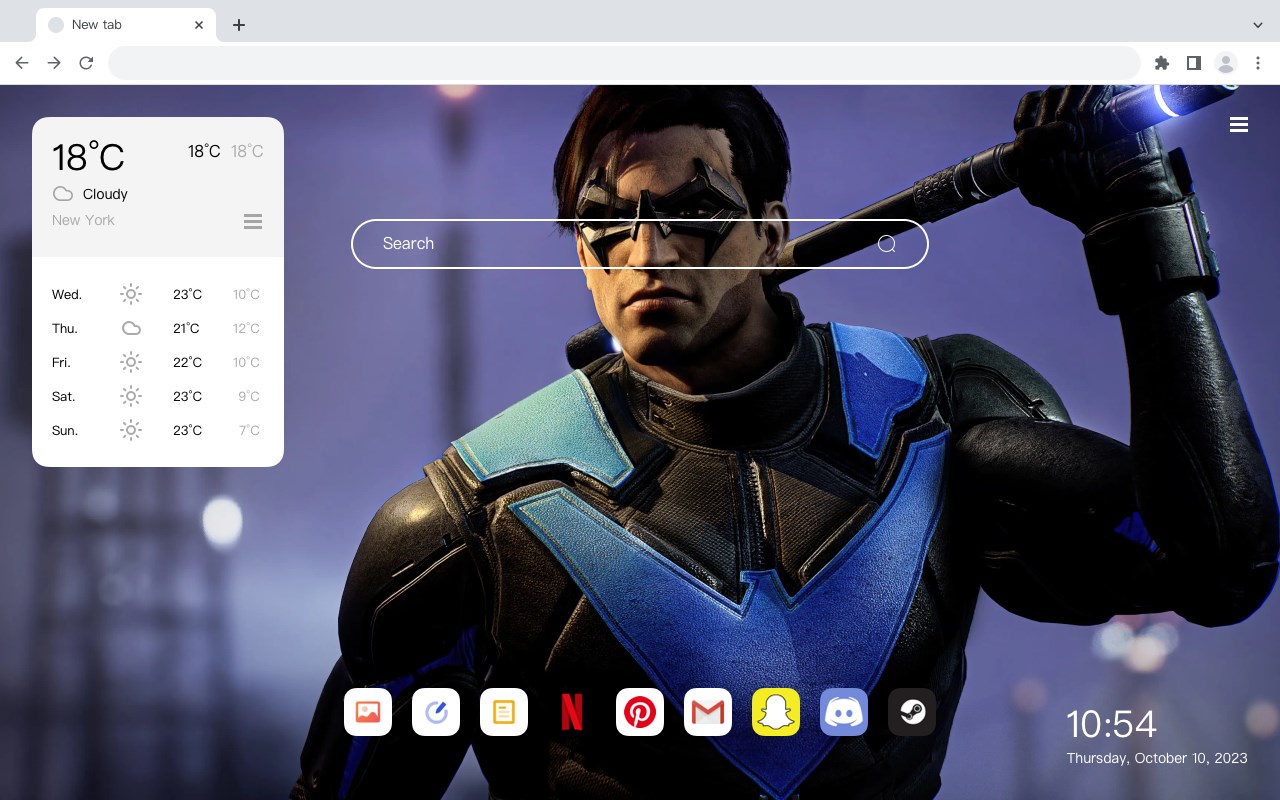Select the Fri. forecast row label
Viewport: 1280px width, 800px height.
61,363
